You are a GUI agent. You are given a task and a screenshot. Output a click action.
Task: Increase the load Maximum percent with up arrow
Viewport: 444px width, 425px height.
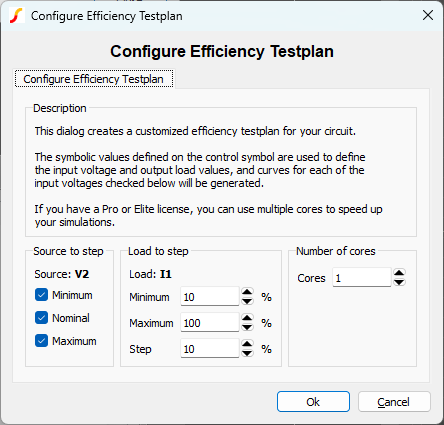247,318
